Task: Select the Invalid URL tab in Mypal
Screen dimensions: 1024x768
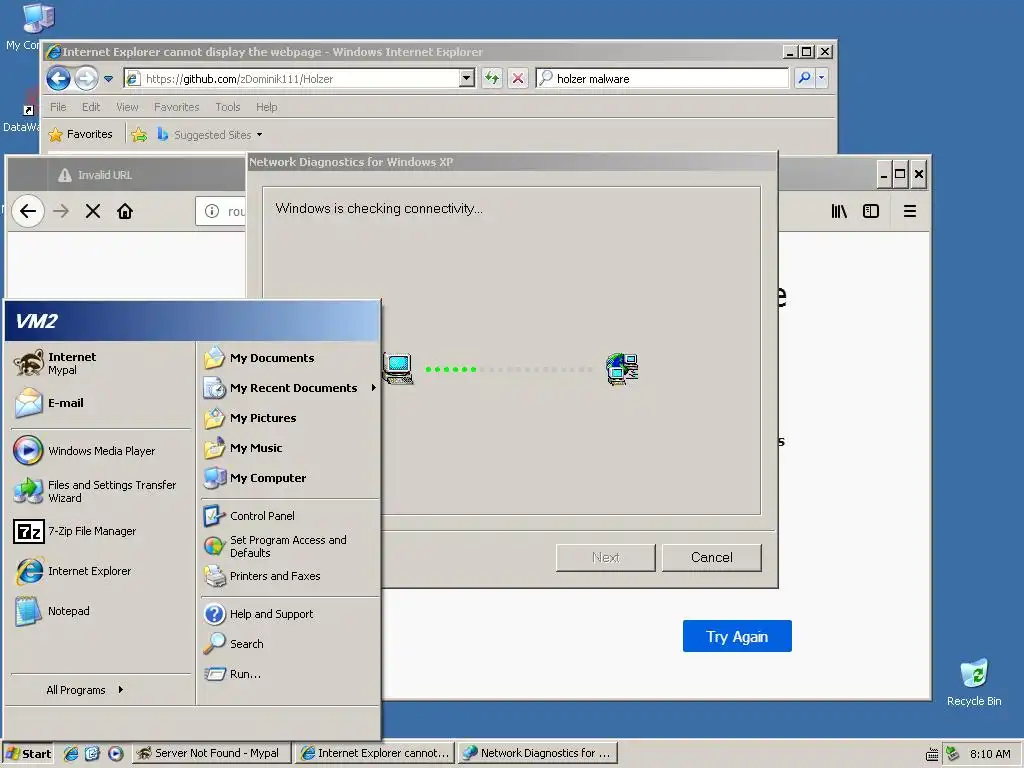Action: 144,175
